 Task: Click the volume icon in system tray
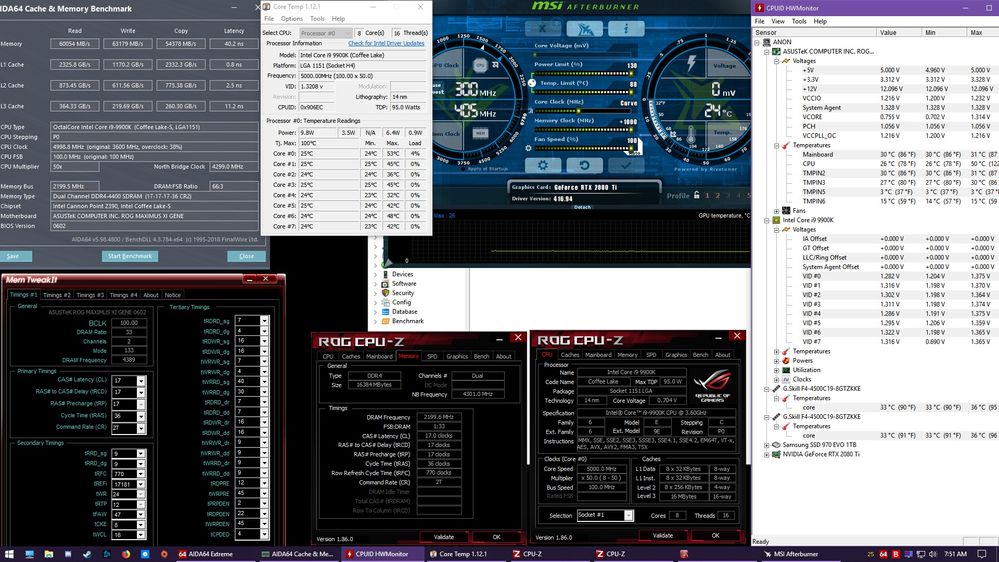tap(933, 554)
